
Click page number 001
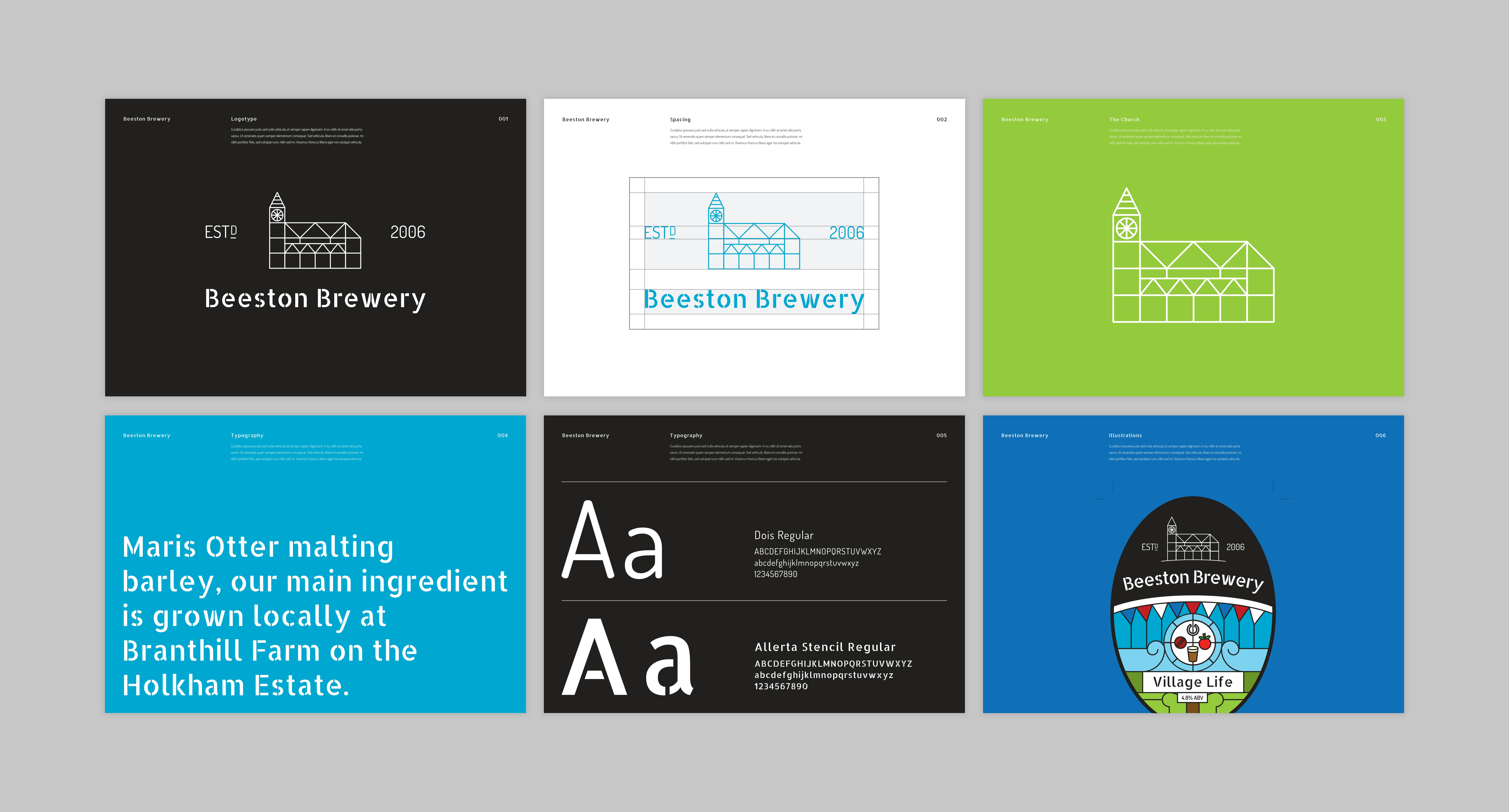pyautogui.click(x=503, y=119)
